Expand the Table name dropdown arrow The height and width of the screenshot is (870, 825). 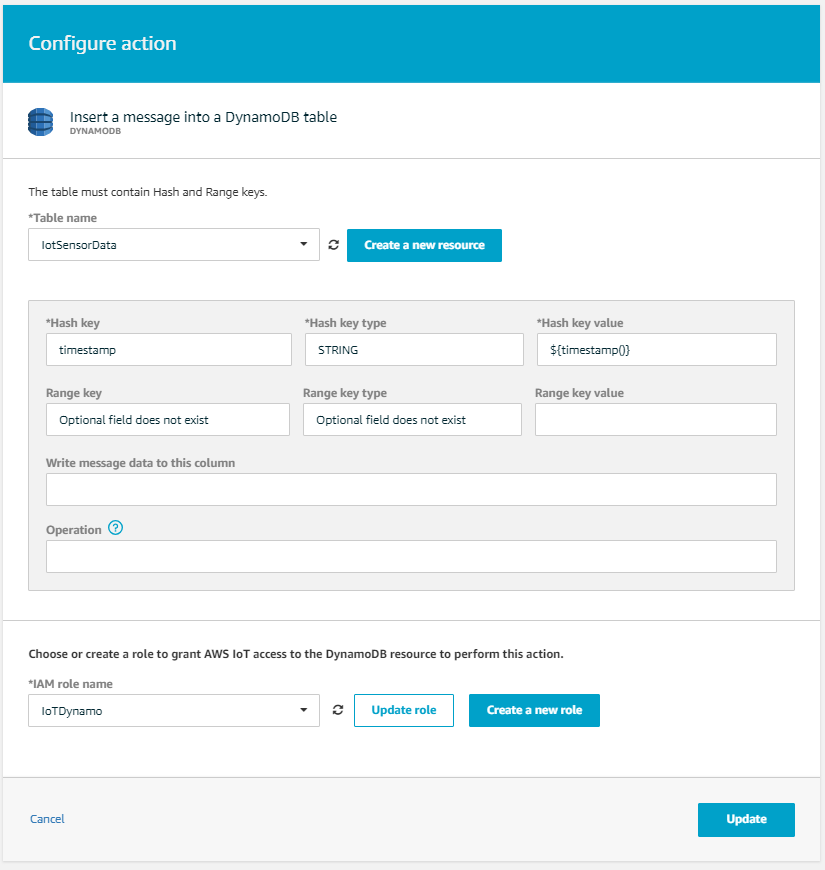(x=303, y=245)
